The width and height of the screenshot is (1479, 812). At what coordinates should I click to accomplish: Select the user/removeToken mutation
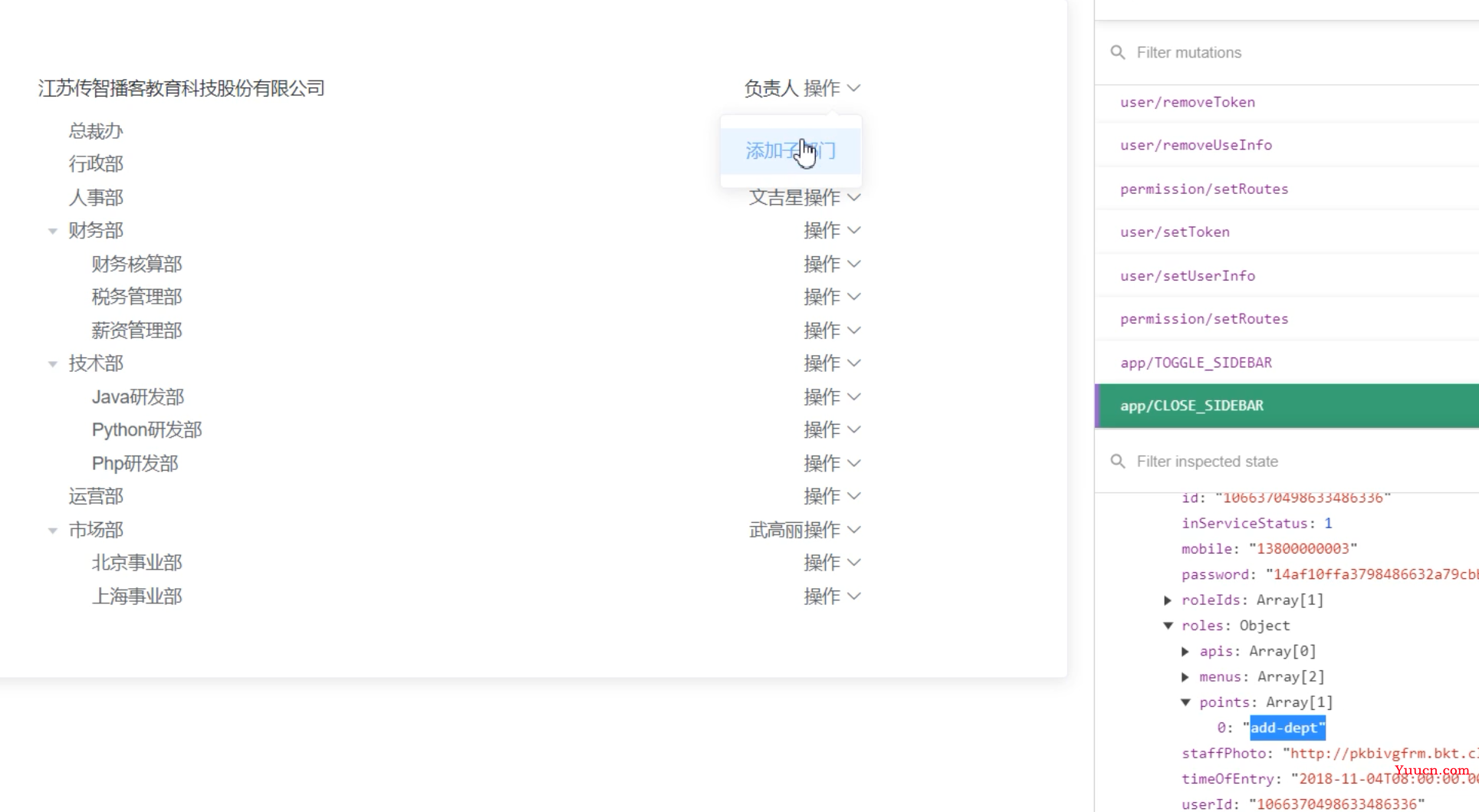[x=1287, y=102]
